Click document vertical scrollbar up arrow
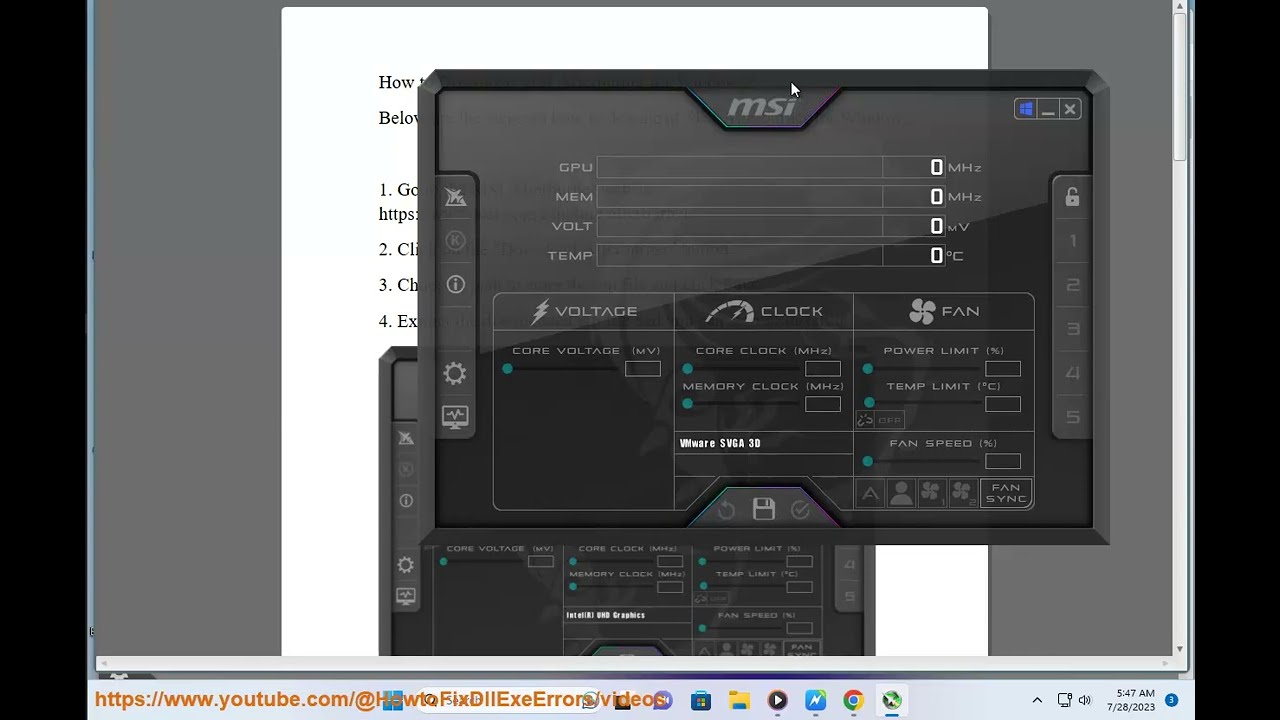This screenshot has width=1280, height=720. pos(1180,7)
